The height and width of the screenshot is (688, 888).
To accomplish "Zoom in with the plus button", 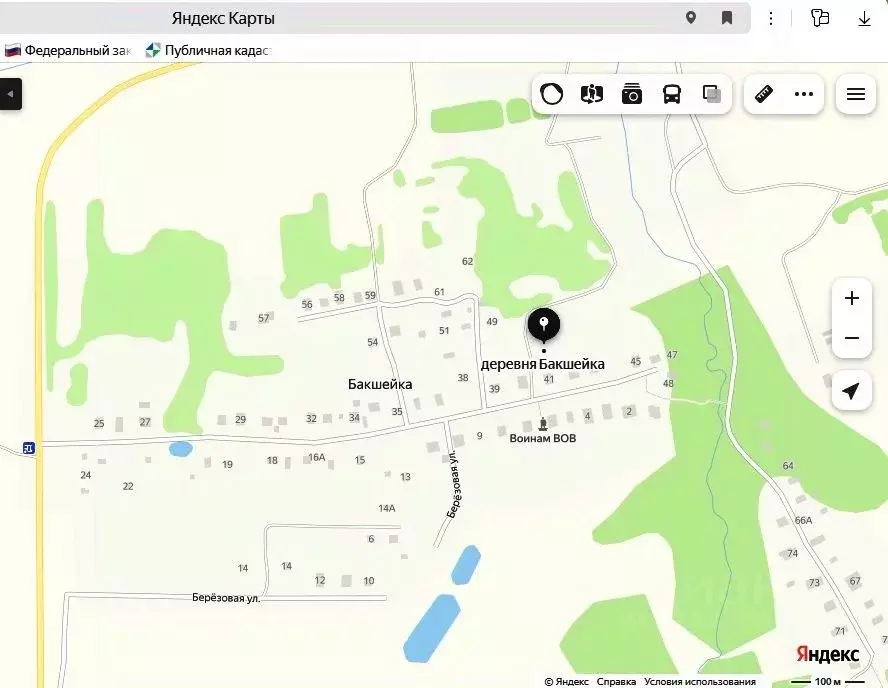I will [852, 298].
